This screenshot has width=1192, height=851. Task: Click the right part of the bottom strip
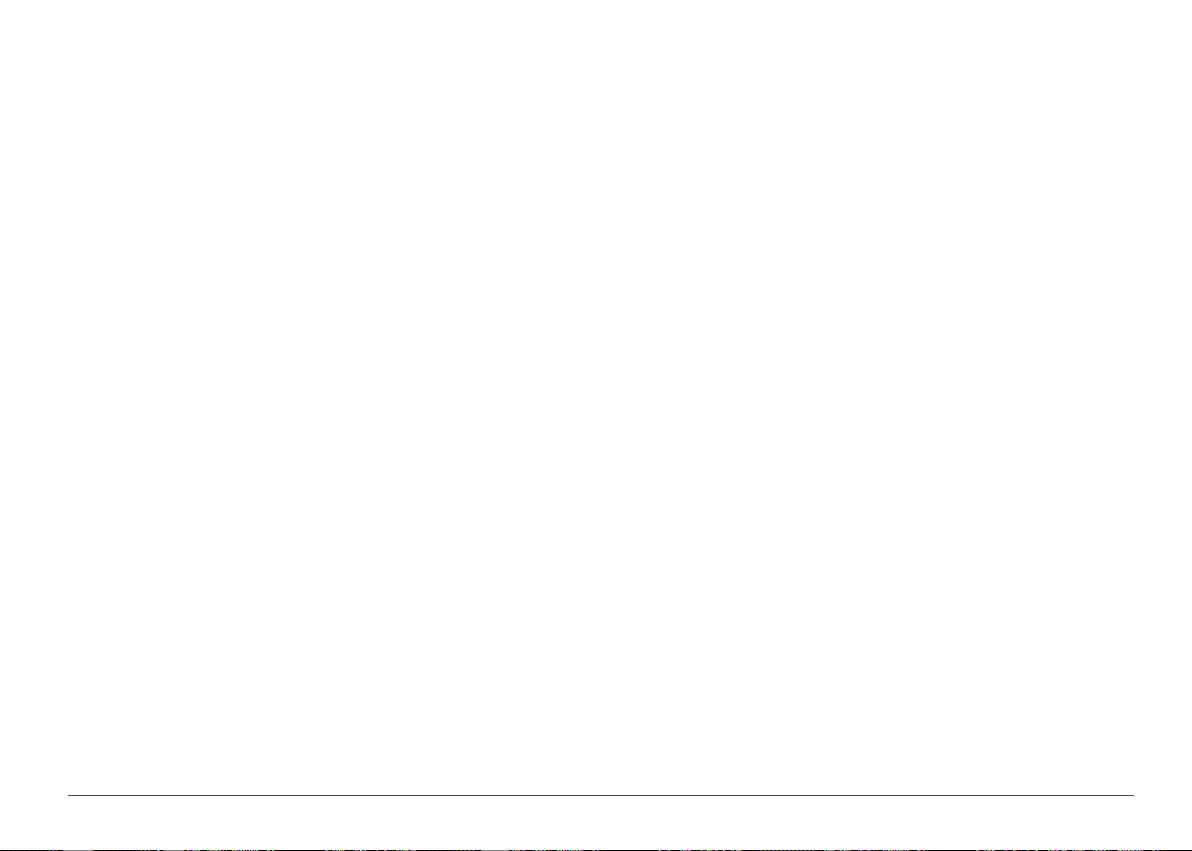pyautogui.click(x=1040, y=849)
